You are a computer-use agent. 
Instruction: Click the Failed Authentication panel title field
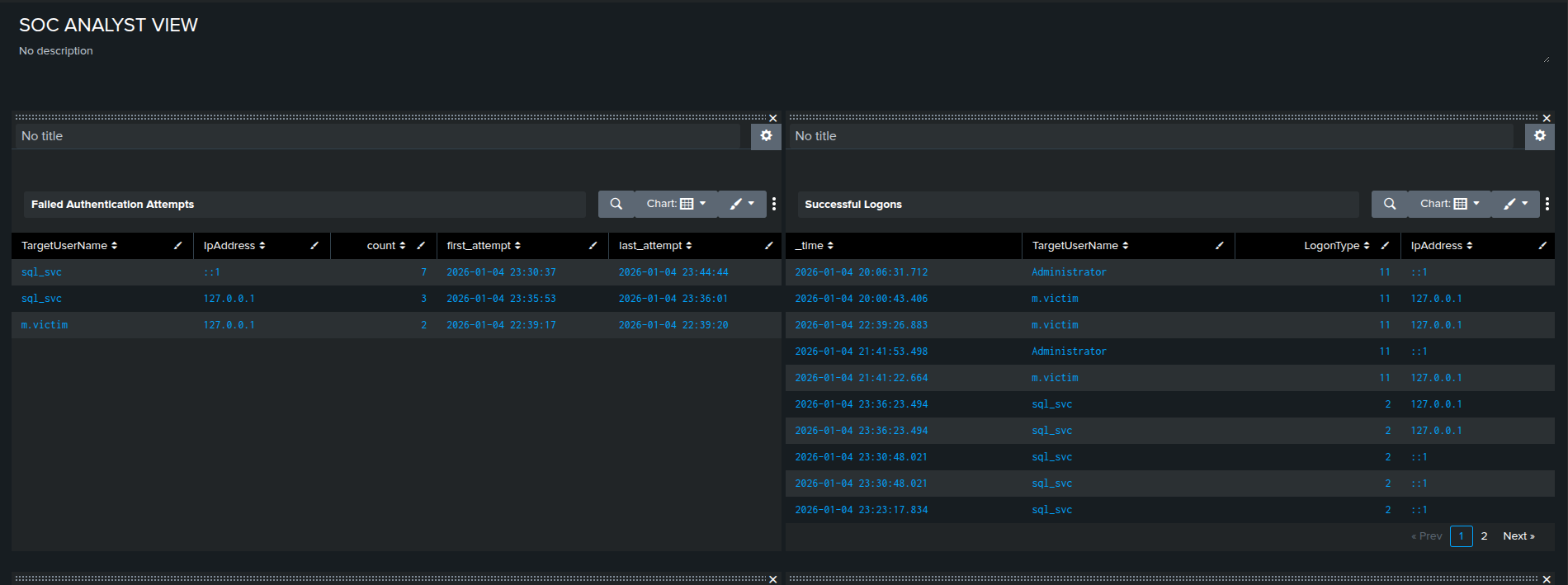pyautogui.click(x=376, y=136)
